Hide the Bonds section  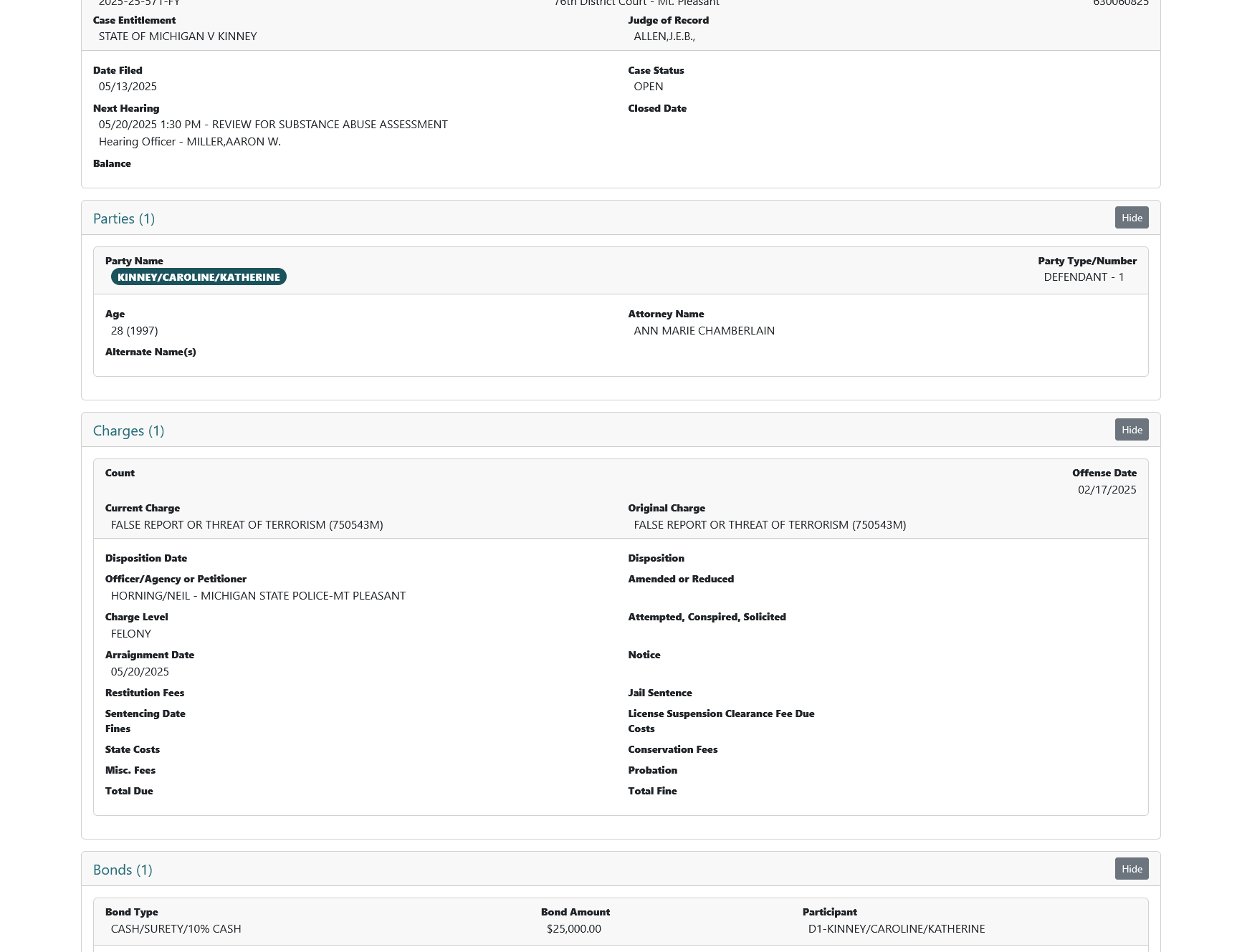[x=1132, y=869]
